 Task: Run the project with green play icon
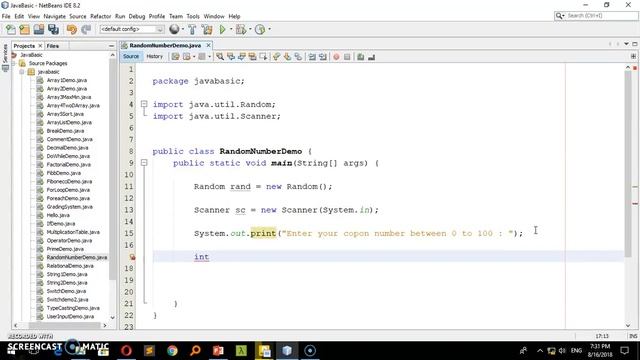[222, 29]
